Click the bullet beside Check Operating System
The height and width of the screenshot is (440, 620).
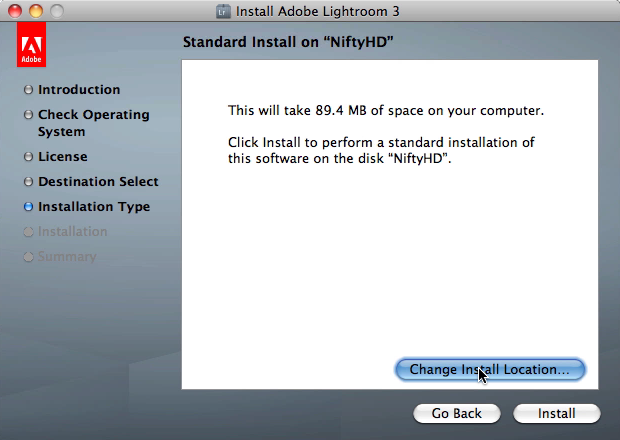pyautogui.click(x=28, y=115)
